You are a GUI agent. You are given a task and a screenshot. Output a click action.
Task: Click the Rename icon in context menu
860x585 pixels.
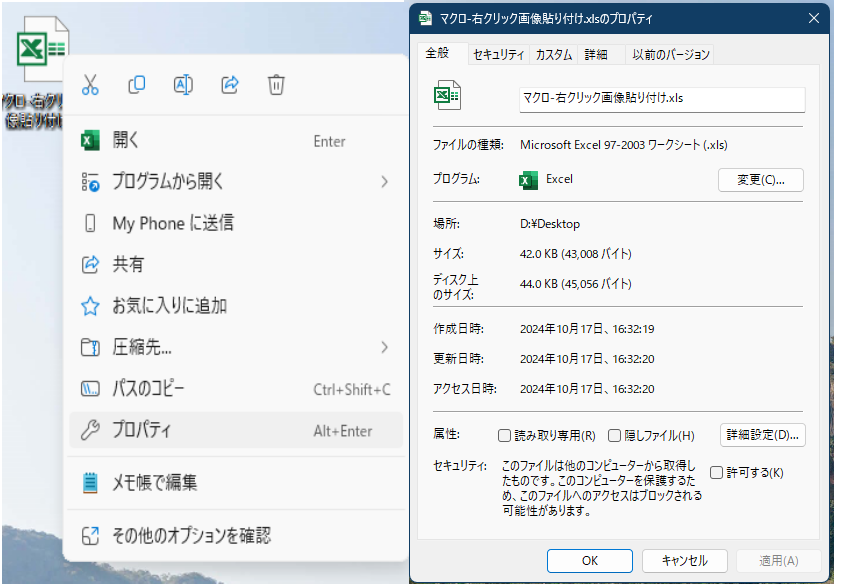(x=183, y=85)
